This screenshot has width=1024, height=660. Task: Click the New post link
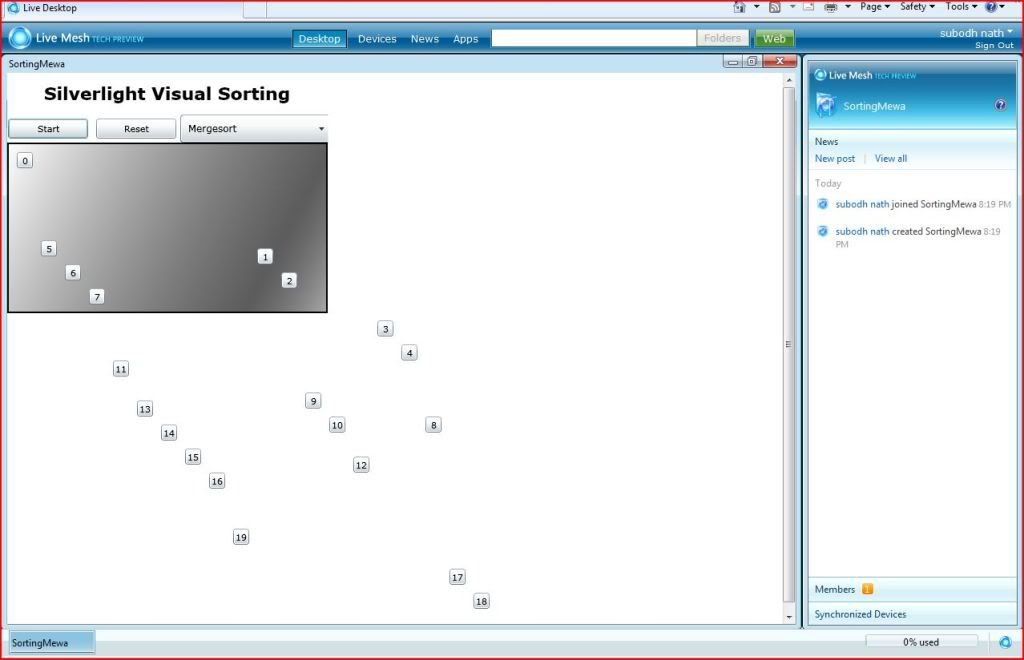[835, 159]
